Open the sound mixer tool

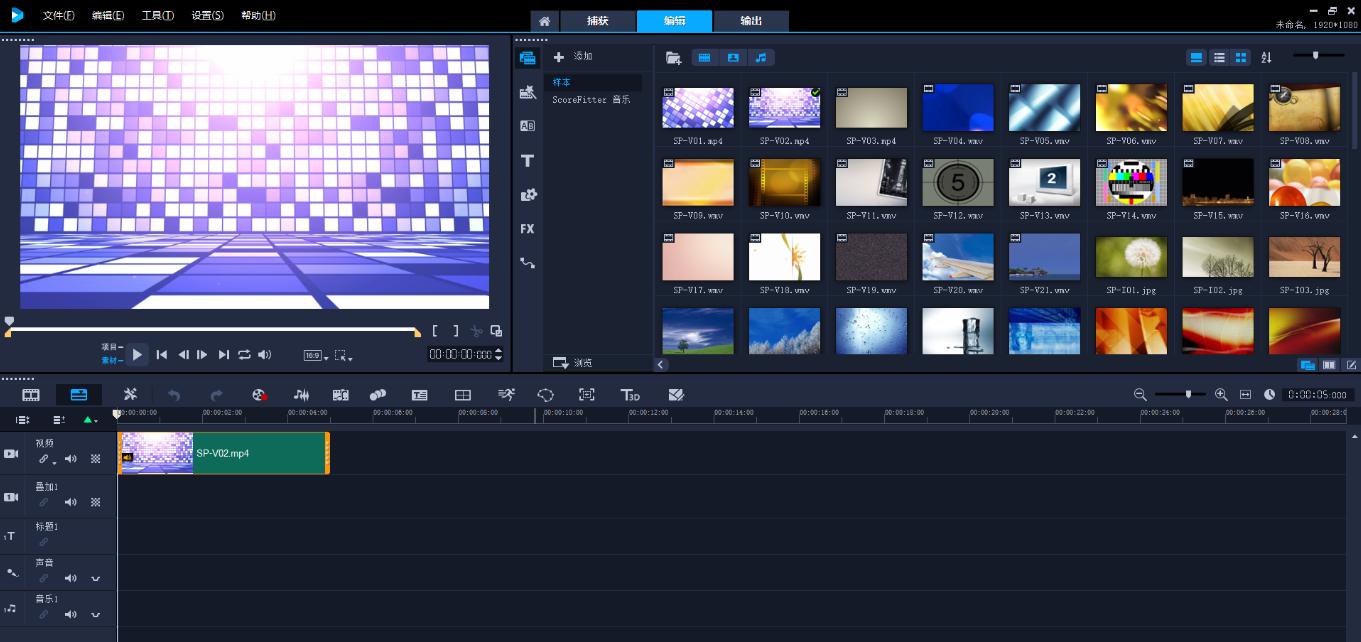(x=301, y=395)
